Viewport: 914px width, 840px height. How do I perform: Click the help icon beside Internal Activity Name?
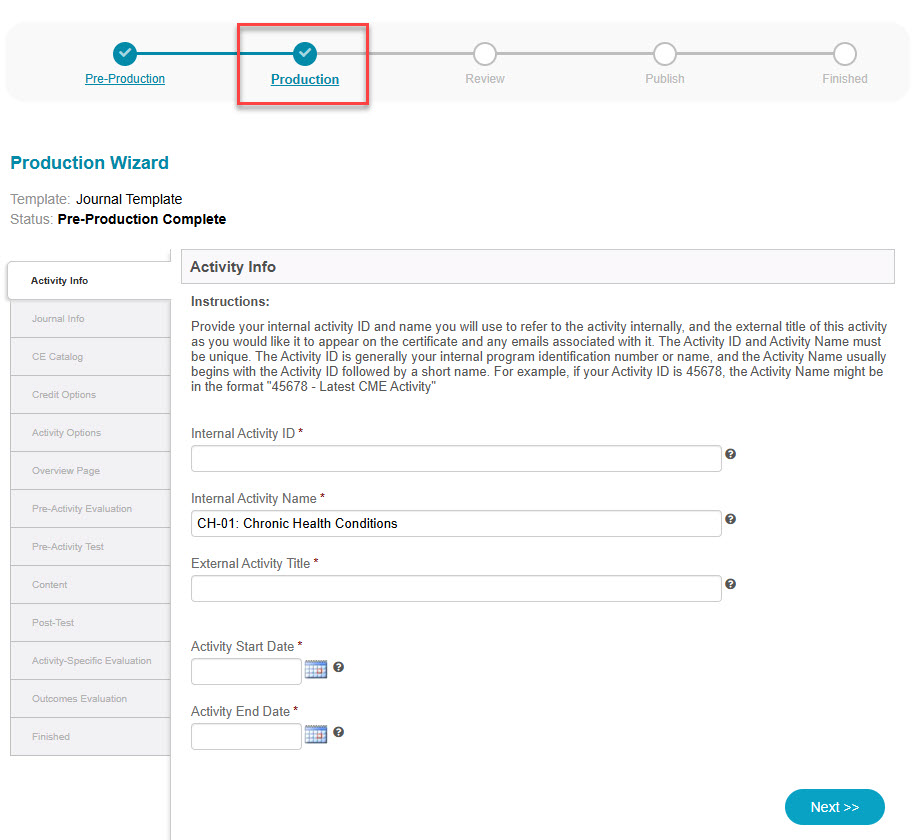(x=730, y=519)
